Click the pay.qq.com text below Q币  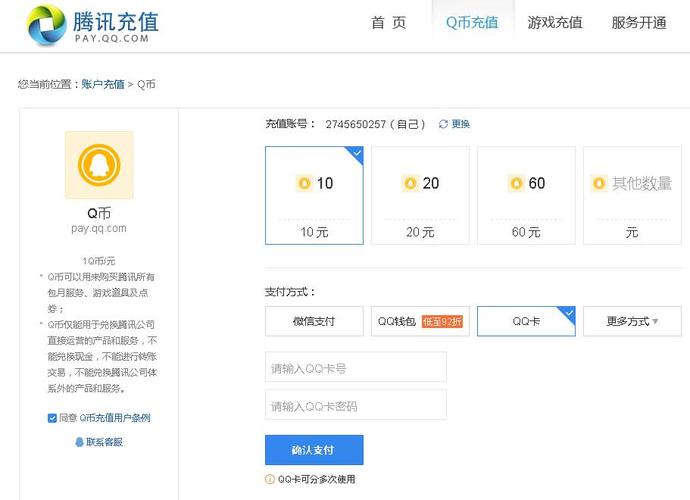click(x=99, y=228)
